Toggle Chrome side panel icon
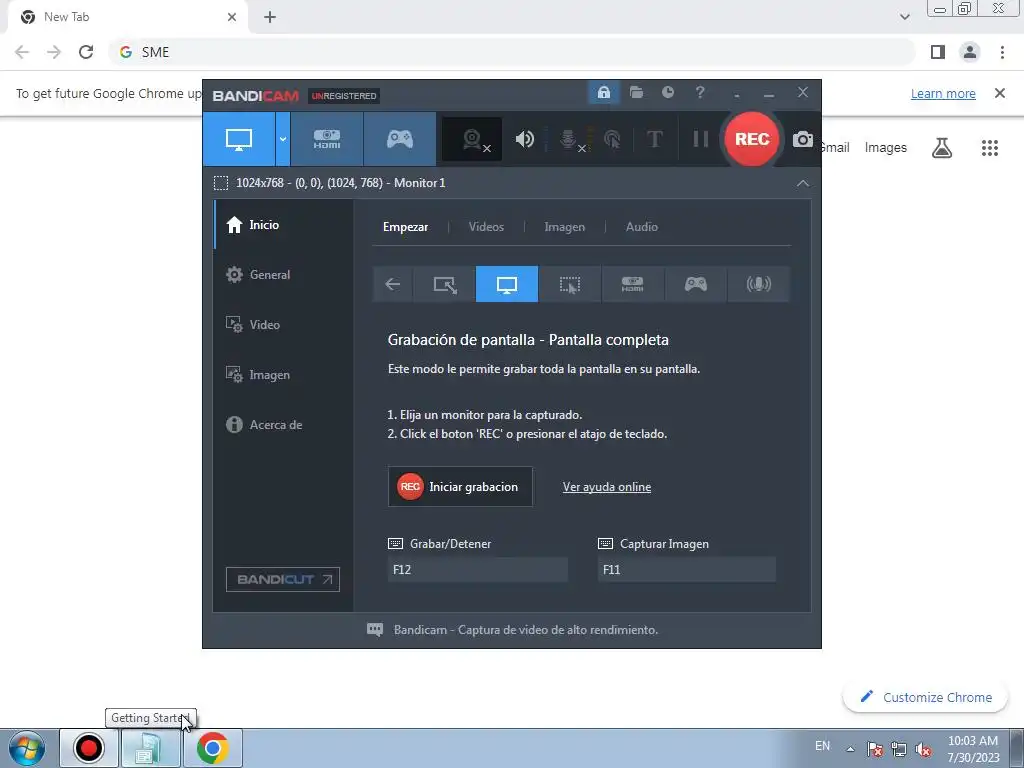The width and height of the screenshot is (1024, 768). [x=938, y=52]
